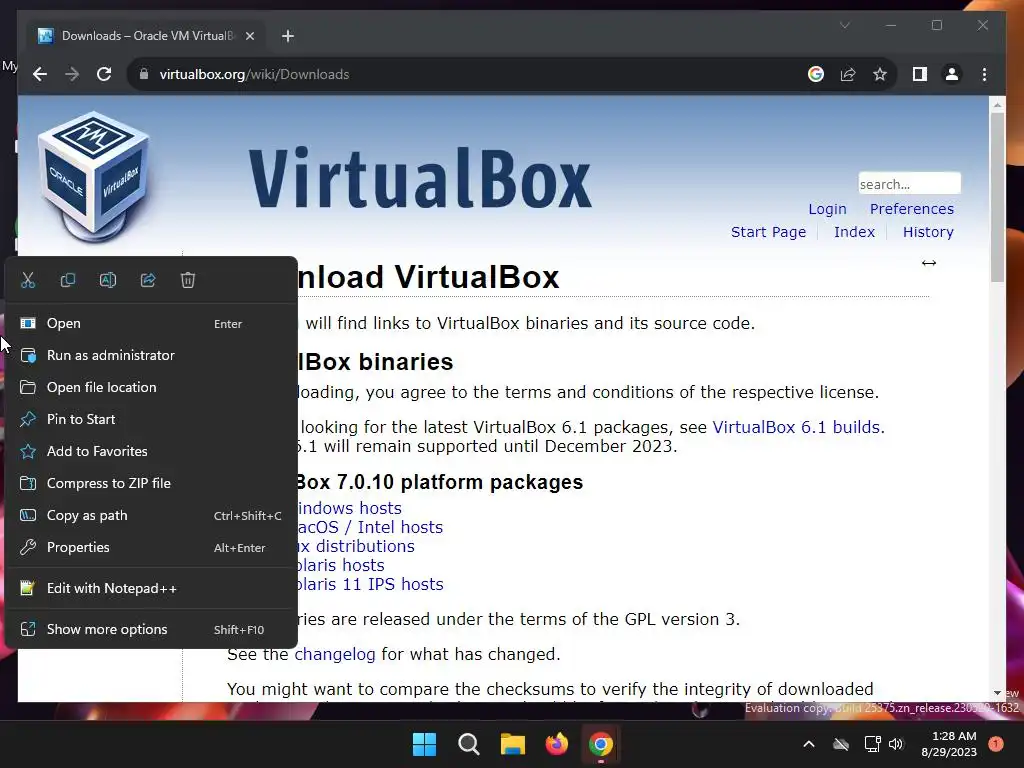Click the Copy icon in context menu
The height and width of the screenshot is (768, 1024).
click(x=67, y=280)
